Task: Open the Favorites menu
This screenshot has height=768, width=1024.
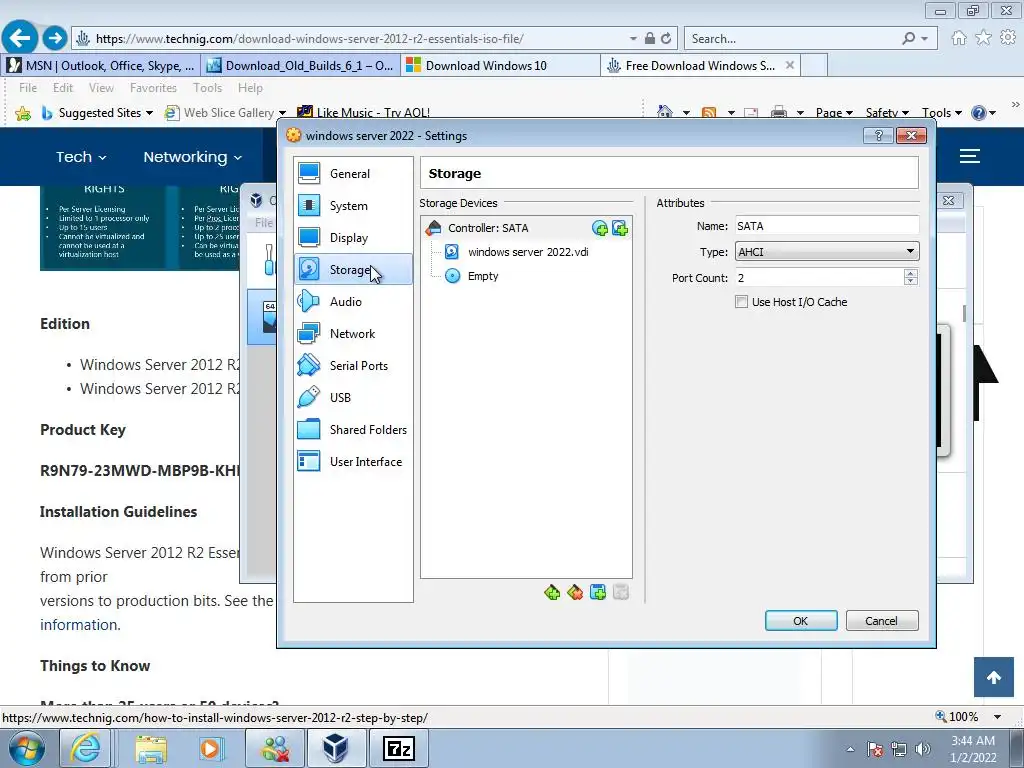Action: pos(153,88)
